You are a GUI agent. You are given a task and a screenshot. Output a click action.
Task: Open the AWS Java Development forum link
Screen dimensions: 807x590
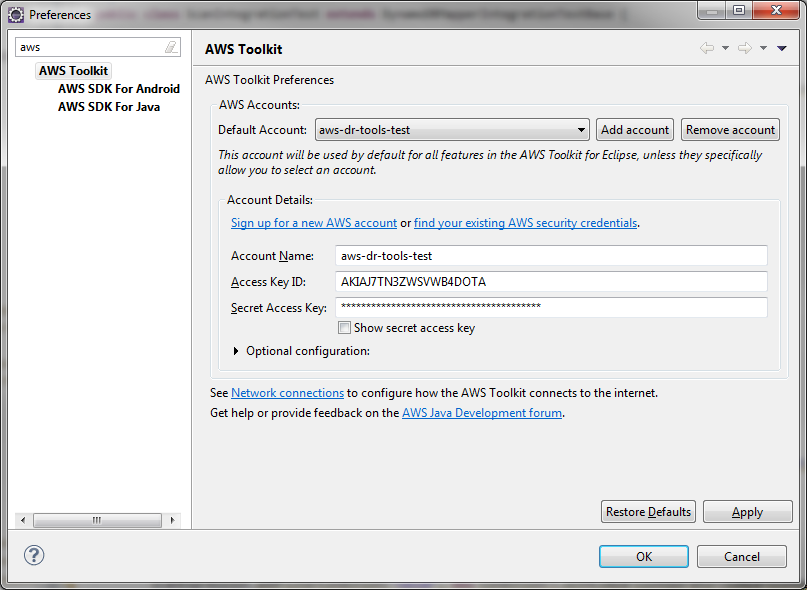tap(482, 413)
